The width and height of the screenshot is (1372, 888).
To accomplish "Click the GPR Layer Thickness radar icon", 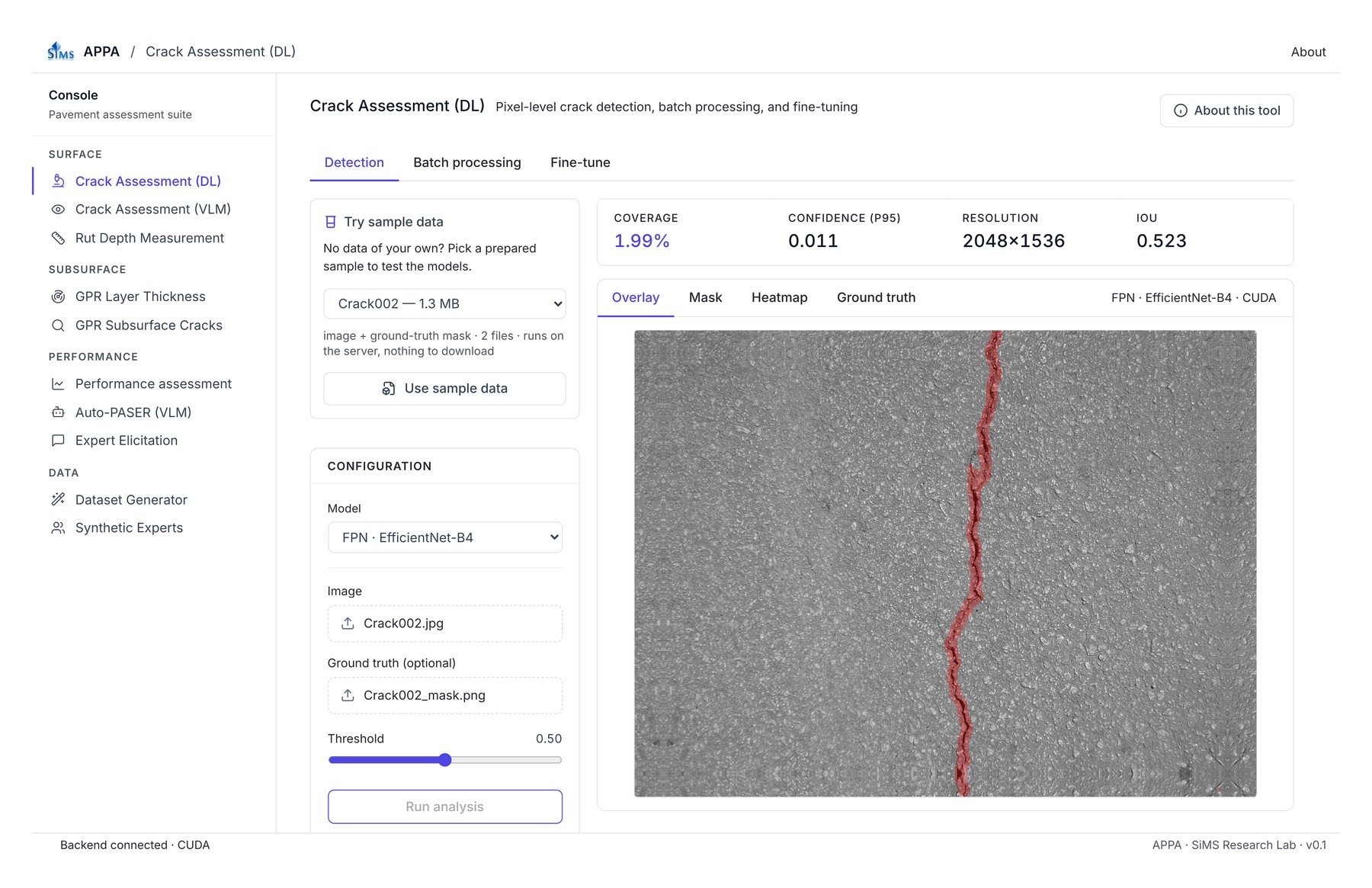I will click(58, 297).
